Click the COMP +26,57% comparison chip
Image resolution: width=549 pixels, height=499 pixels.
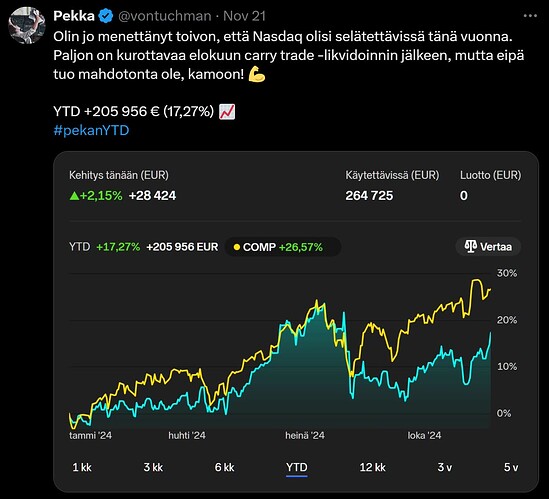(283, 247)
